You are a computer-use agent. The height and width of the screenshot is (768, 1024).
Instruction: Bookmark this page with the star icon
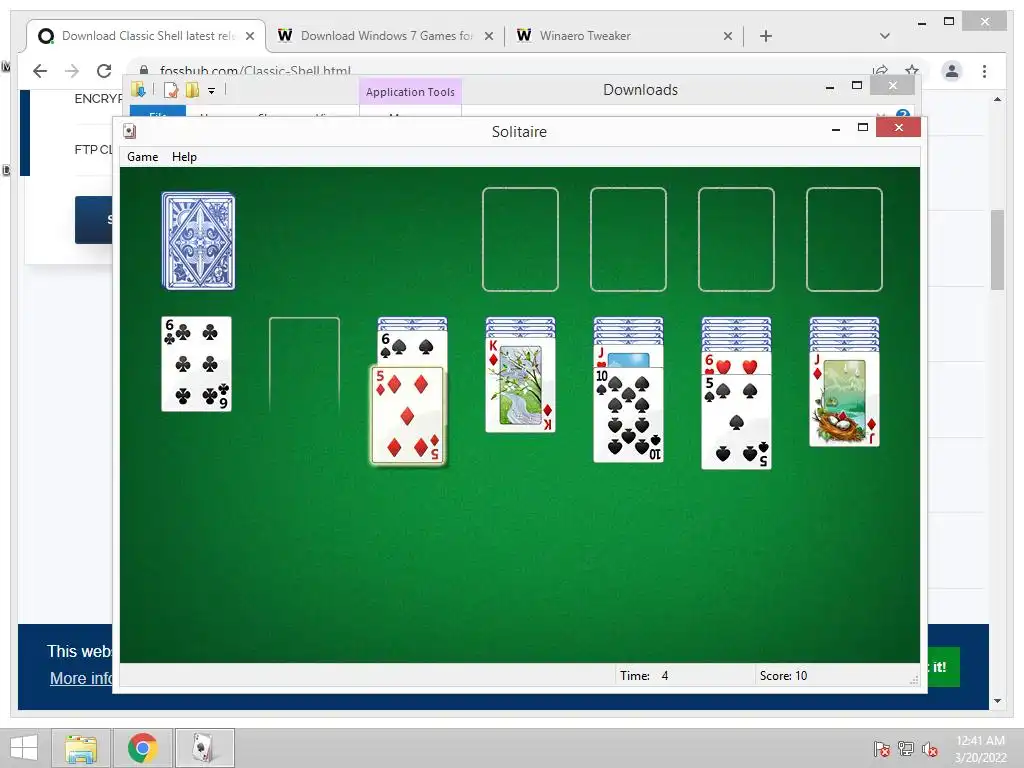pyautogui.click(x=912, y=71)
